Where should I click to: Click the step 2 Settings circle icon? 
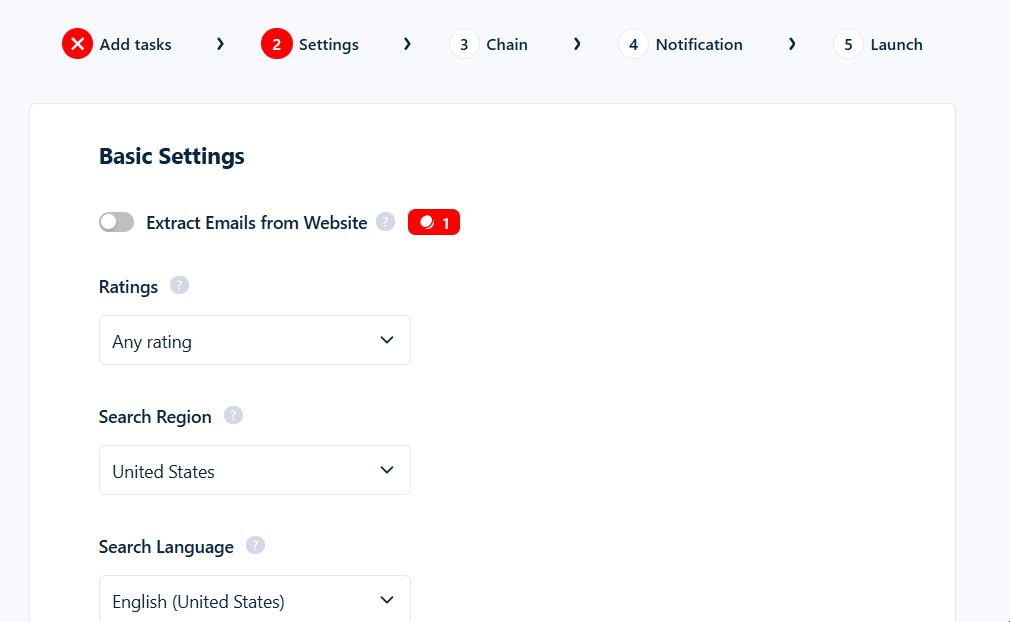click(x=276, y=44)
